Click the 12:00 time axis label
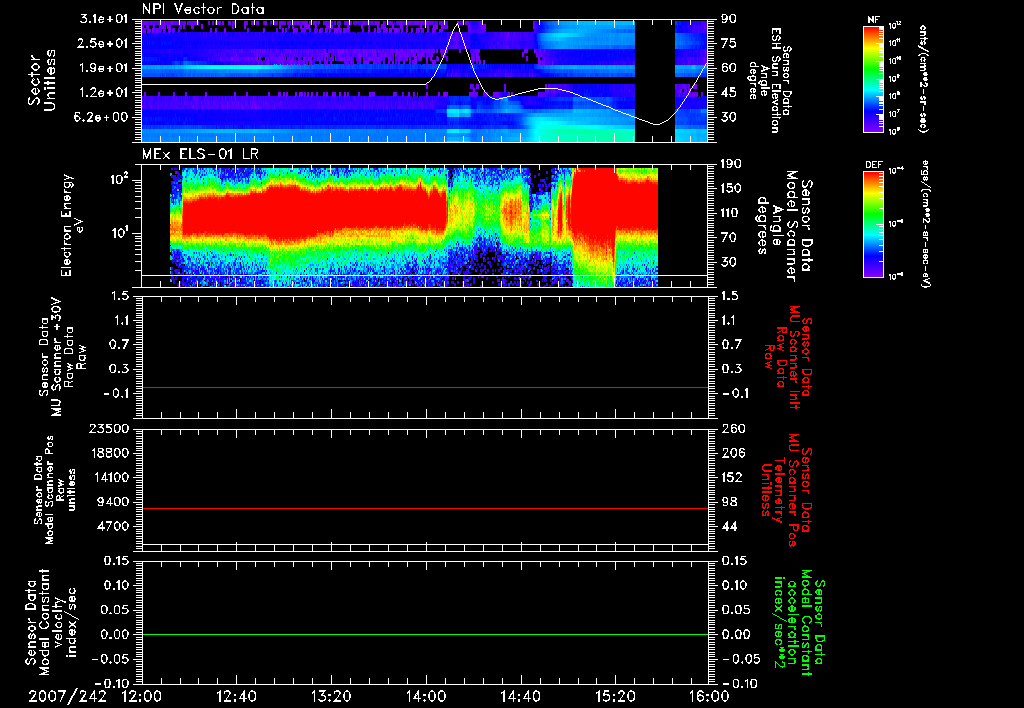This screenshot has width=1024, height=708. [x=142, y=696]
